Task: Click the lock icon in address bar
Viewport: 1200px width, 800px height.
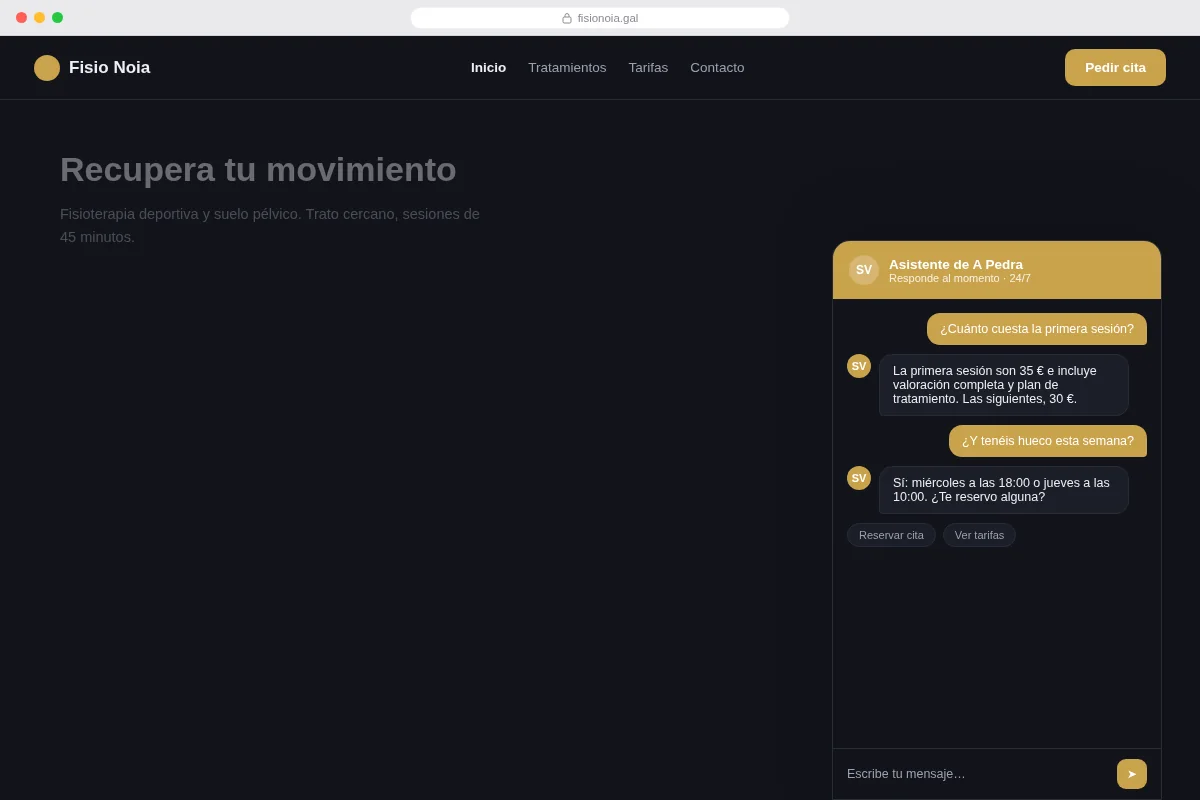Action: point(567,18)
